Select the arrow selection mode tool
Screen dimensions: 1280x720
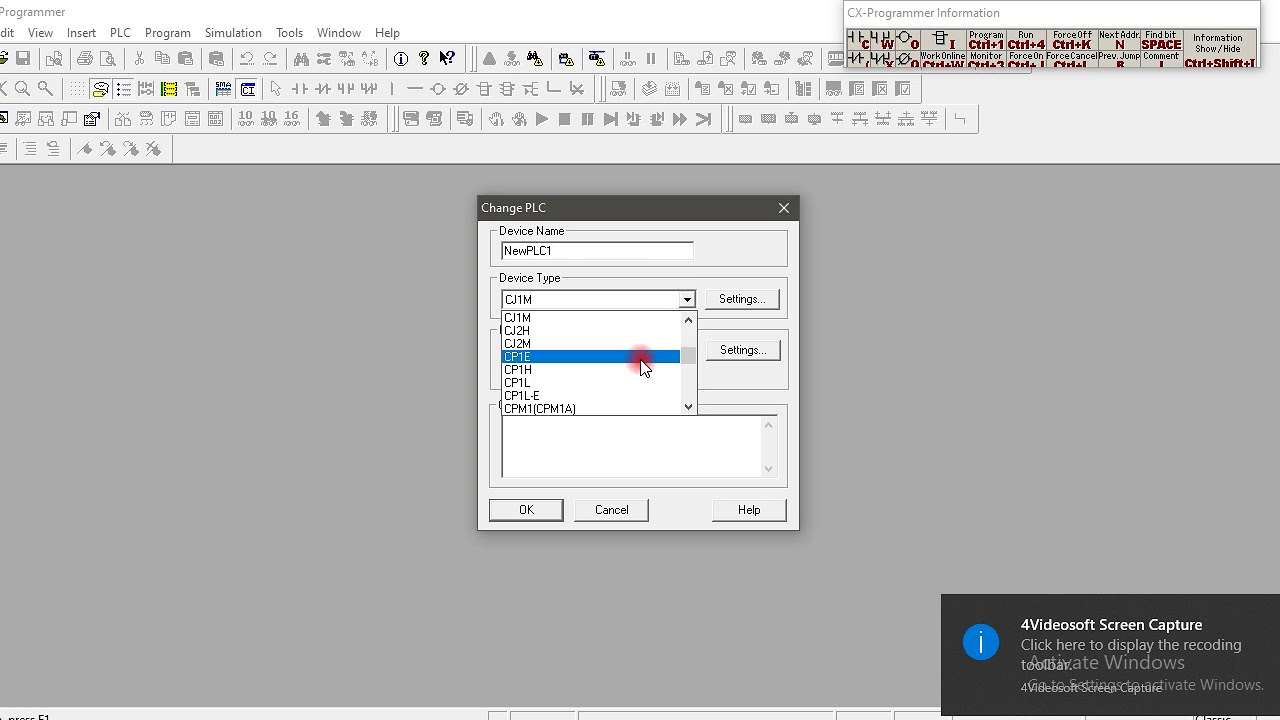276,89
